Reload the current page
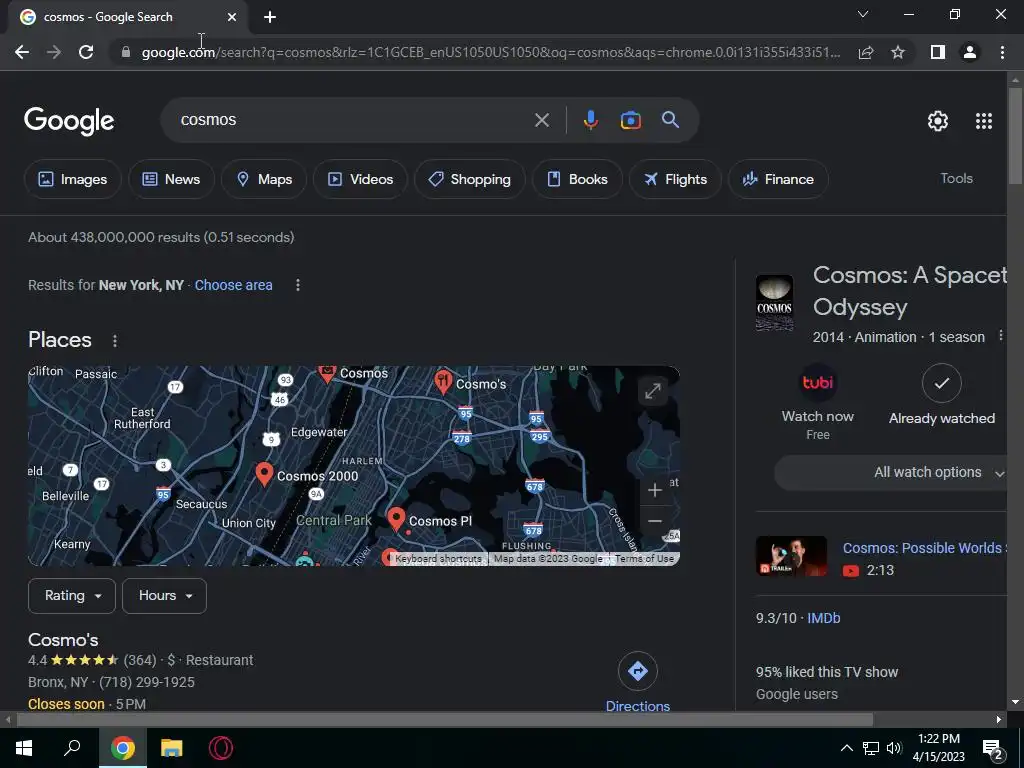Image resolution: width=1024 pixels, height=768 pixels. tap(86, 52)
